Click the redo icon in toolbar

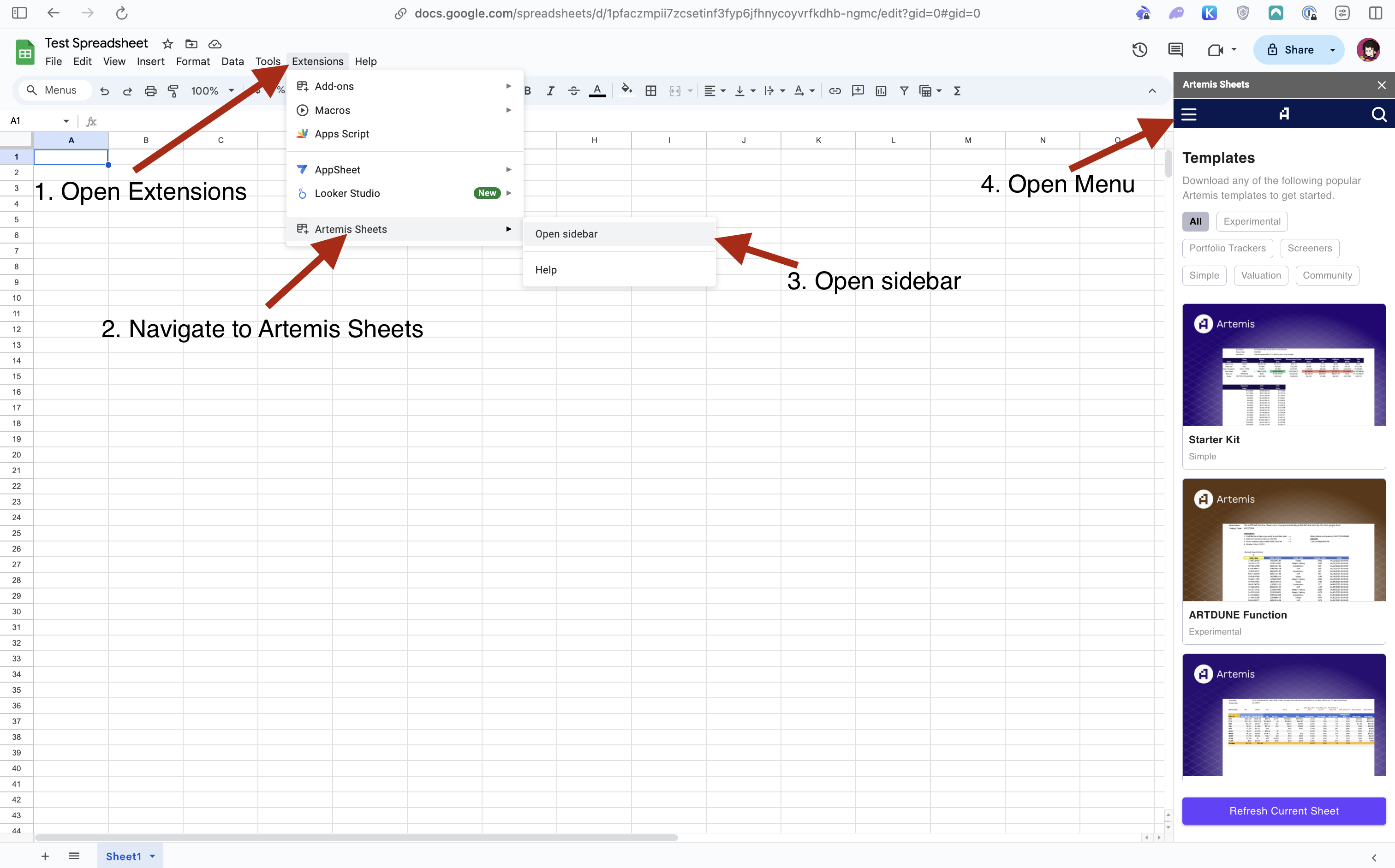tap(127, 91)
